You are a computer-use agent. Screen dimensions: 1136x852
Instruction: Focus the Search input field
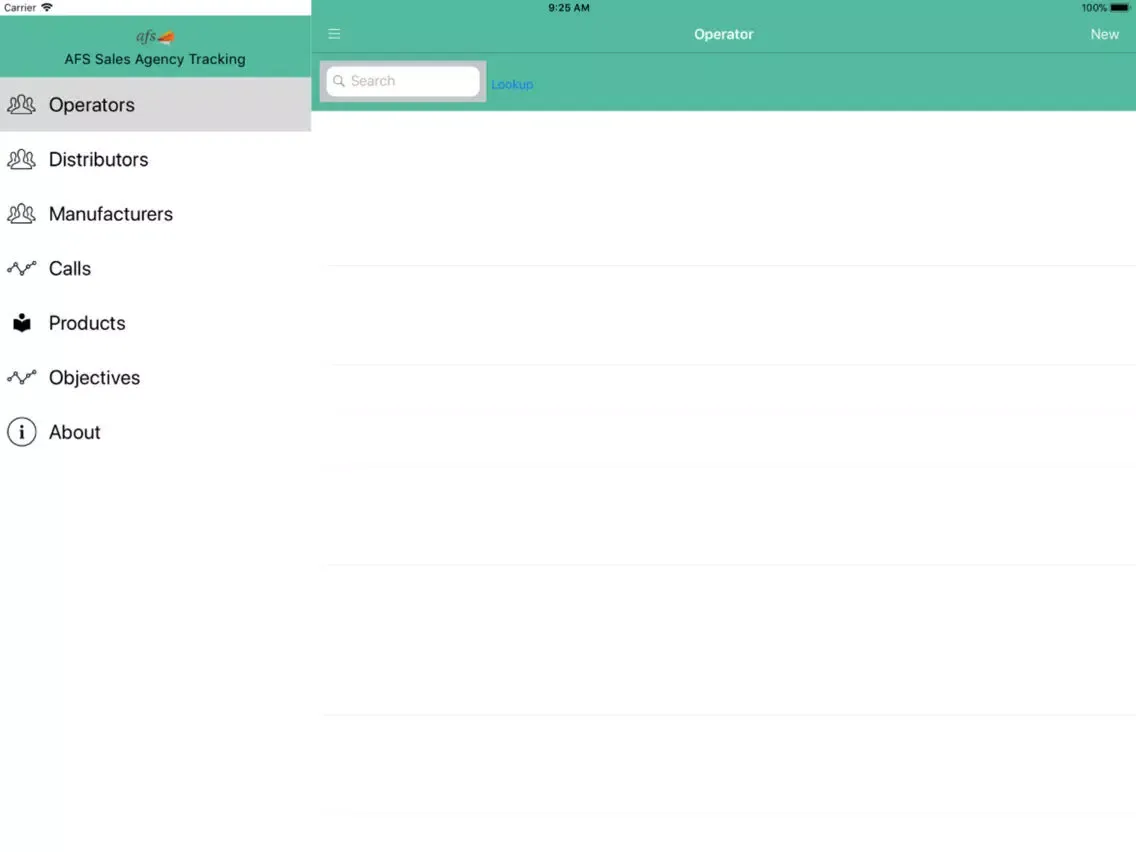tap(403, 81)
